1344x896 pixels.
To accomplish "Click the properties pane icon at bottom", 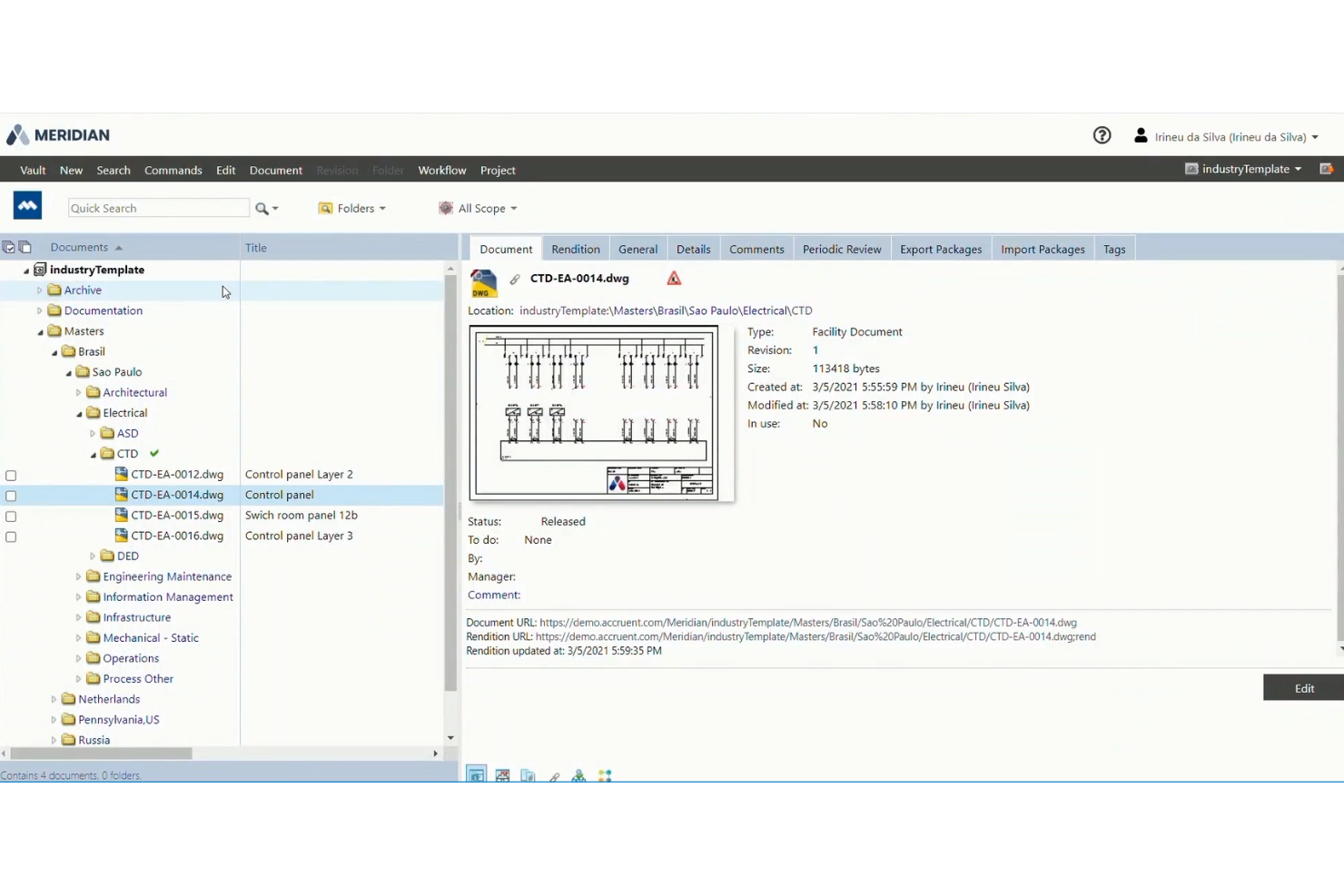I will click(x=476, y=774).
